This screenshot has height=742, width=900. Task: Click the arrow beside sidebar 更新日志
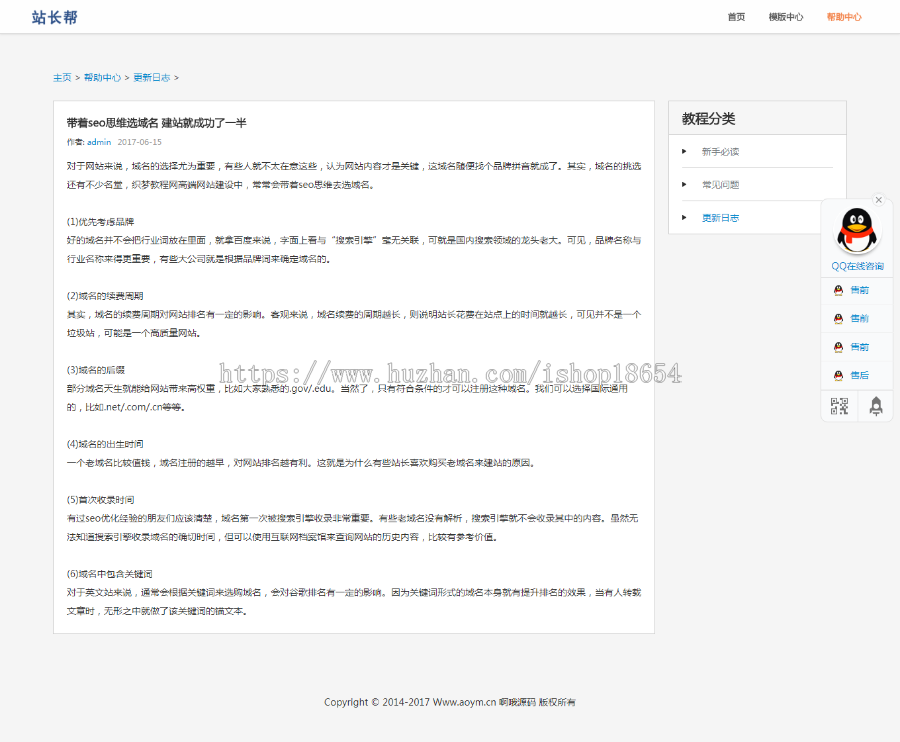point(684,217)
